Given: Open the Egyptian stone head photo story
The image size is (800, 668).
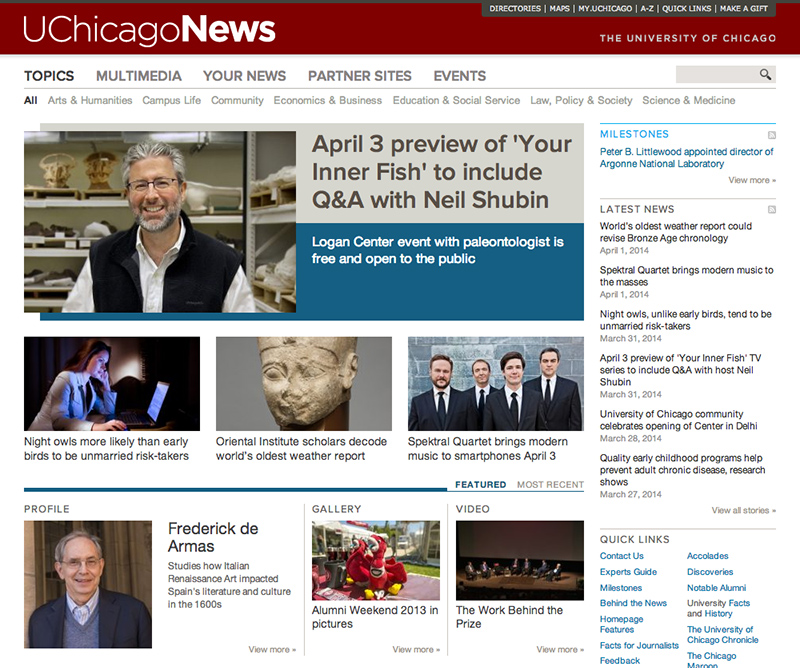Looking at the screenshot, I should click(x=304, y=384).
